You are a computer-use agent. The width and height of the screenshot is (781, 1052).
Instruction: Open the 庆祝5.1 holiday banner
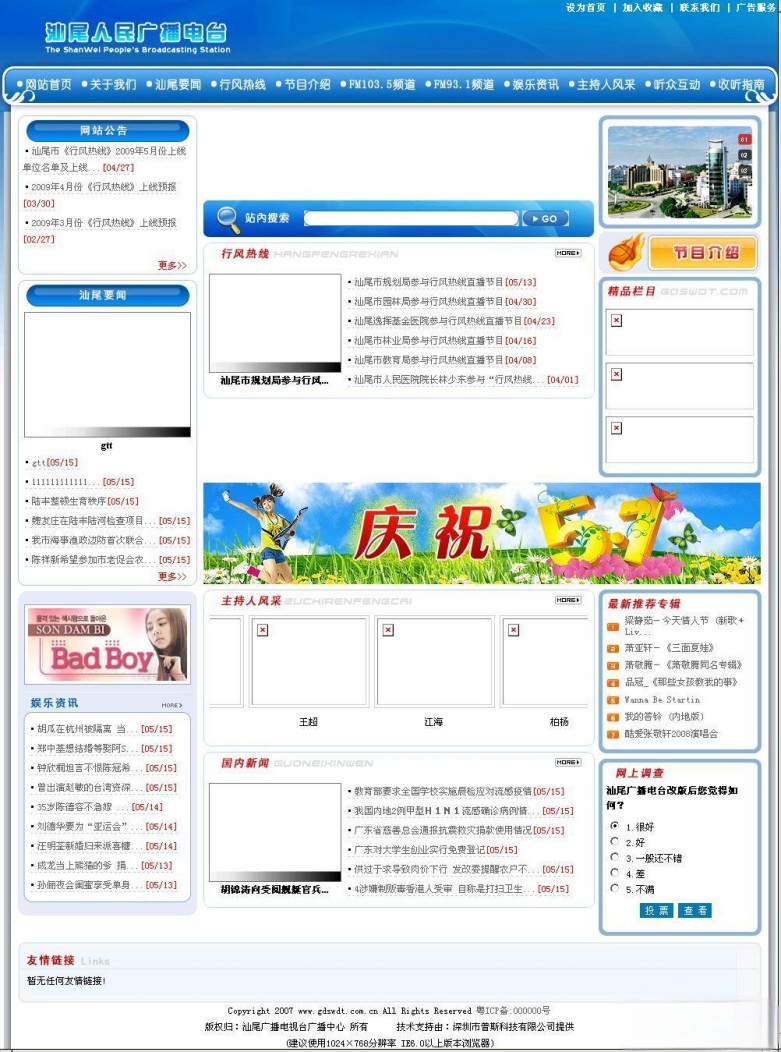(x=482, y=533)
